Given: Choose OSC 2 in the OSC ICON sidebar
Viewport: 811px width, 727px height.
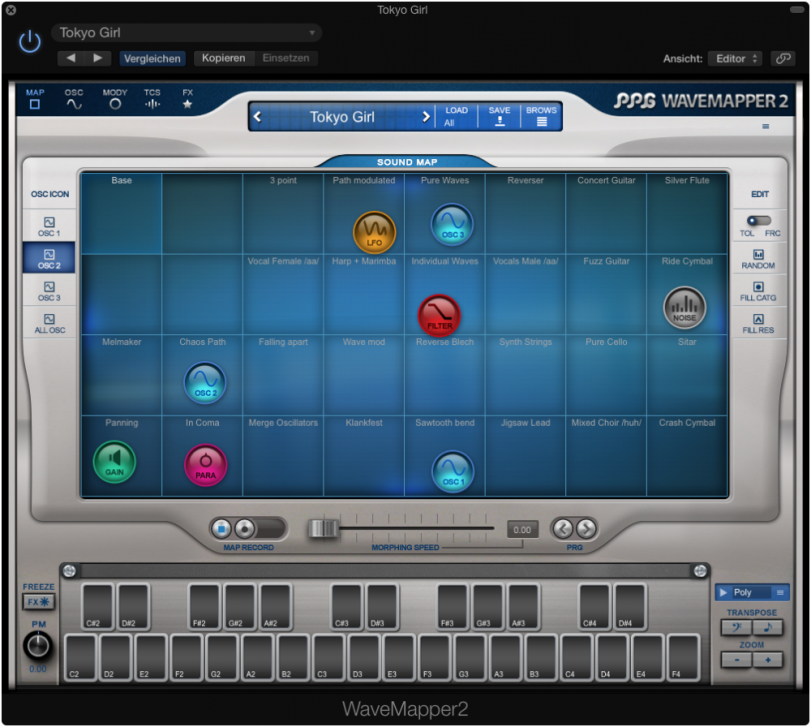Looking at the screenshot, I should (x=49, y=259).
